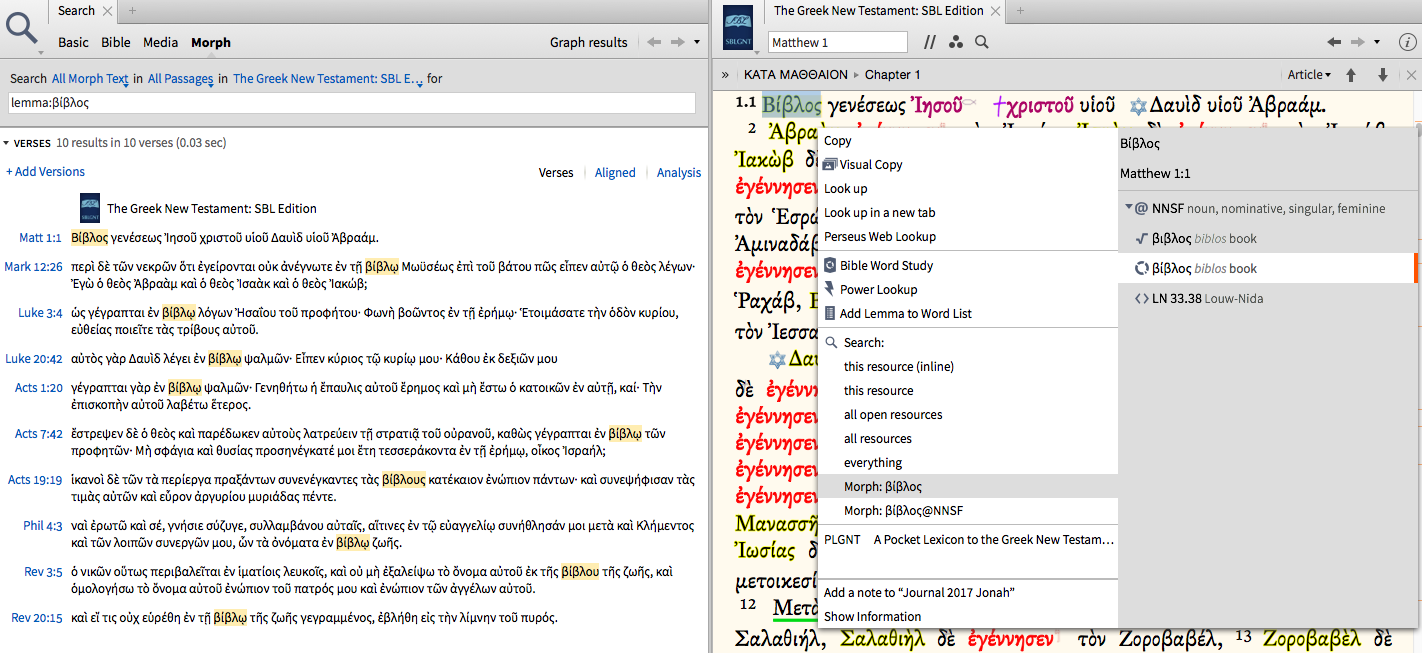Image resolution: width=1422 pixels, height=653 pixels.
Task: Collapse the VERSES results section
Action: [x=6, y=143]
